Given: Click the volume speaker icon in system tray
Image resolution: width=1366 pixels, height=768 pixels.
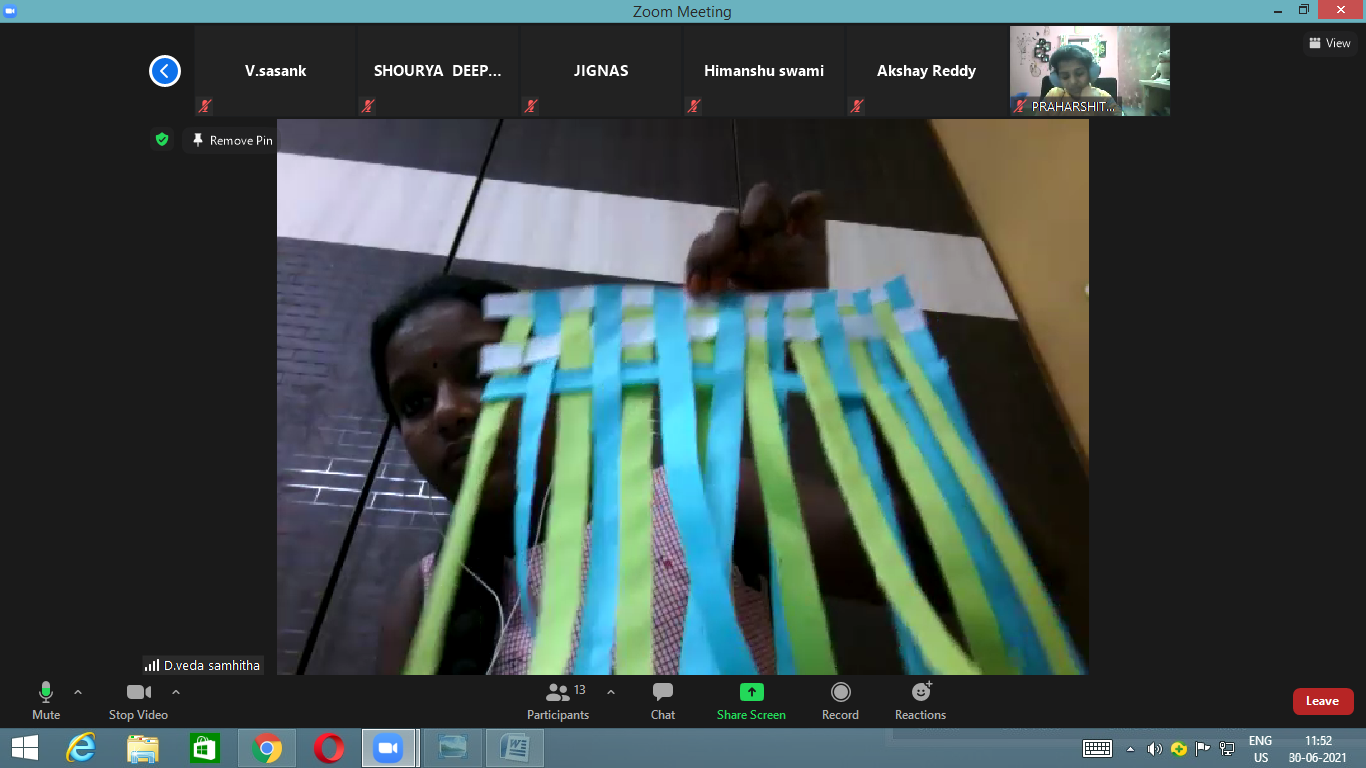Looking at the screenshot, I should click(1154, 748).
